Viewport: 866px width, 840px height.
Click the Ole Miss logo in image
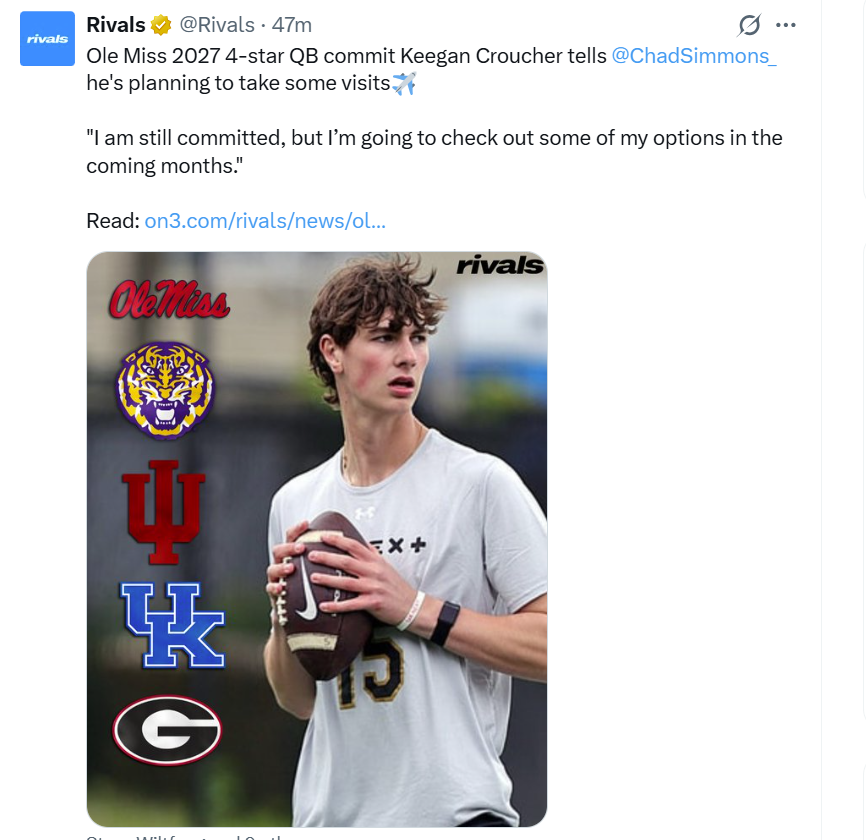[x=170, y=300]
